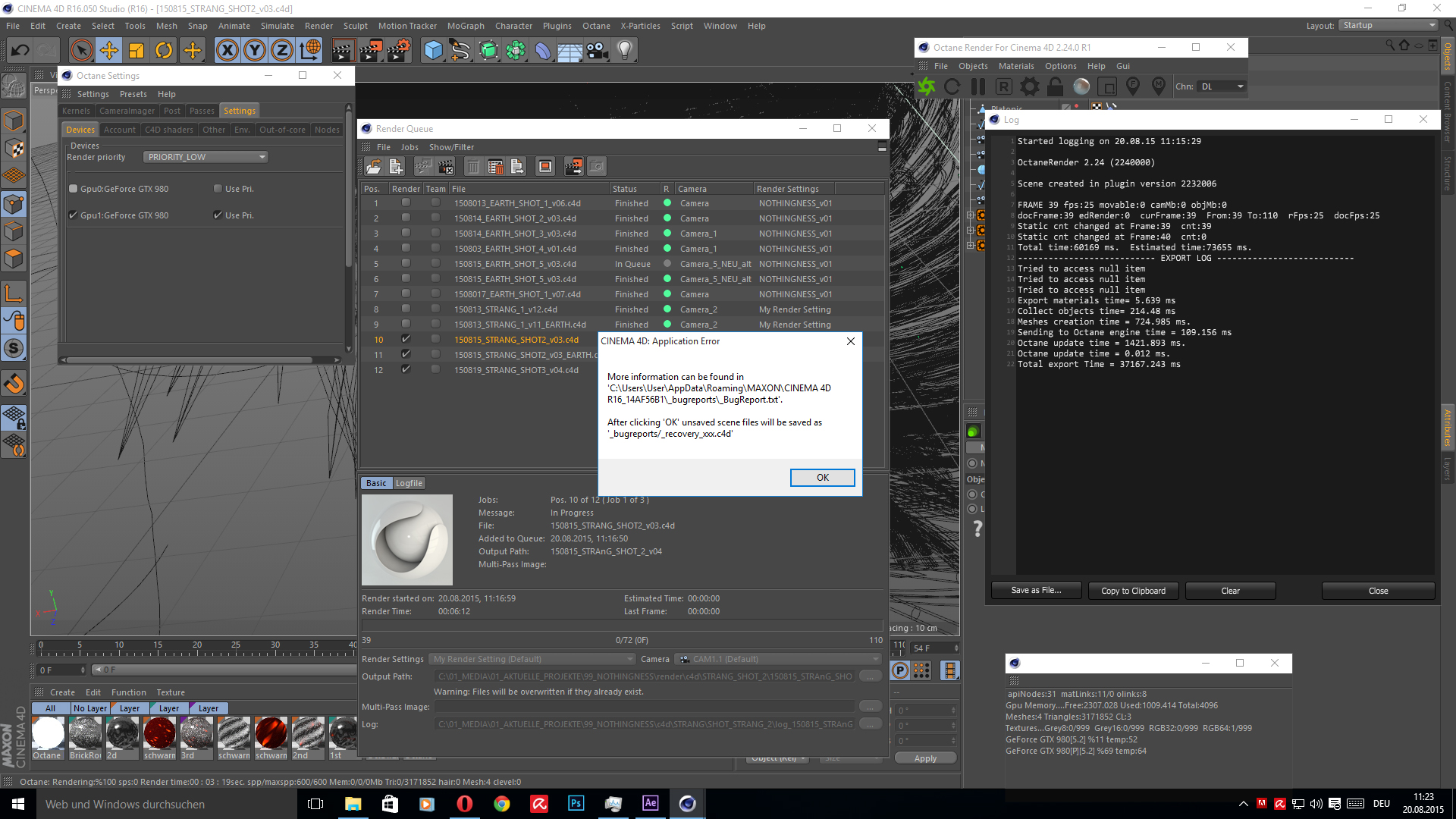The image size is (1456, 819).
Task: Click the light bulb Light object icon
Action: 624,51
